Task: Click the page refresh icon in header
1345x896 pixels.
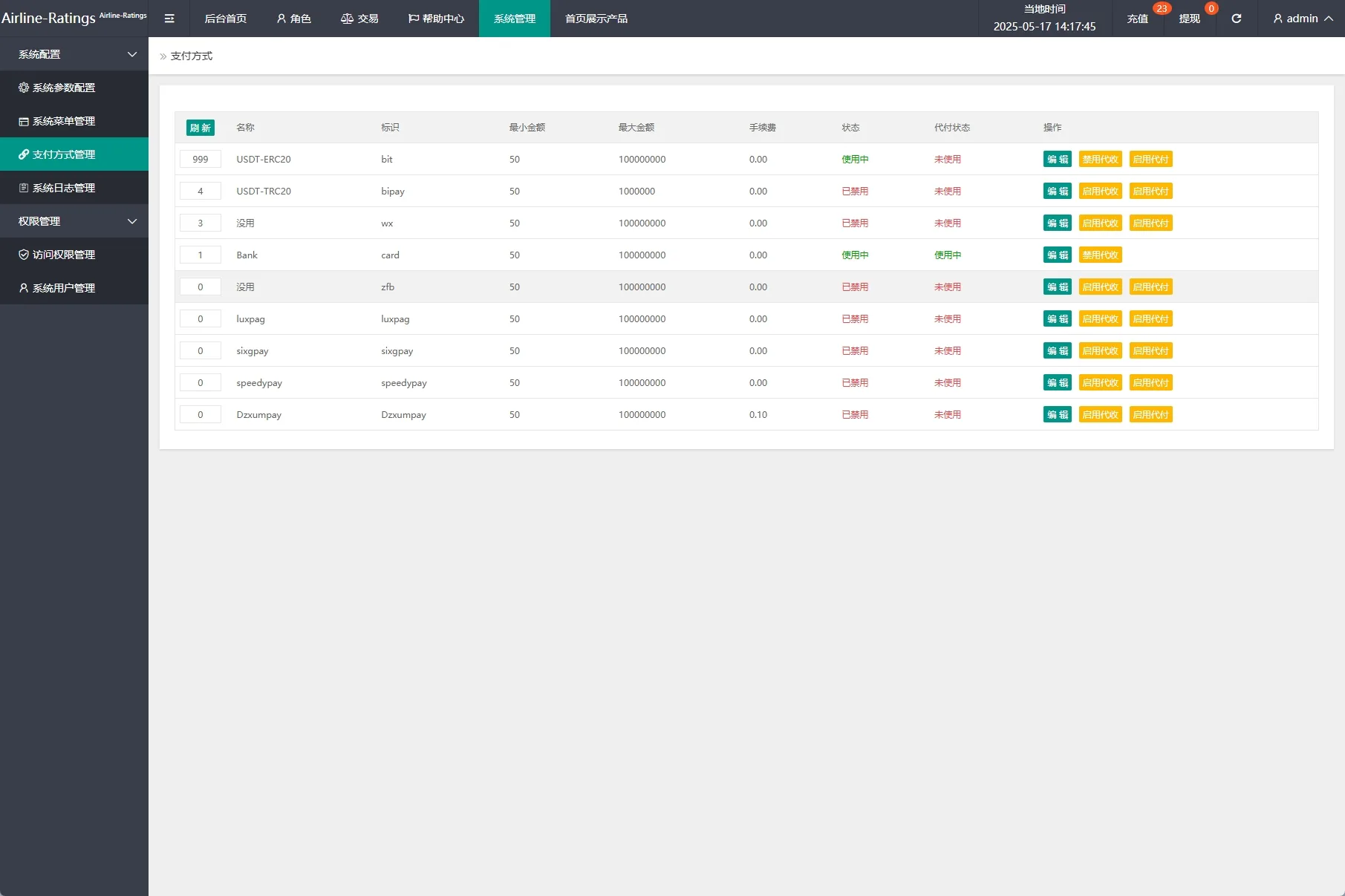Action: click(1236, 19)
